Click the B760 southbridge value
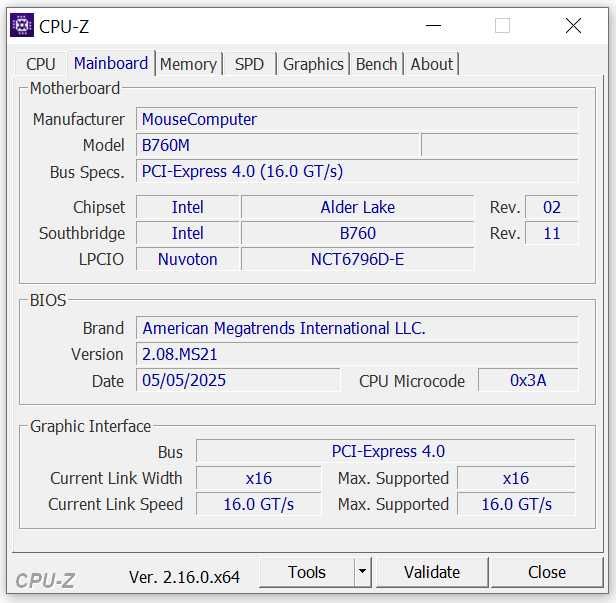The height and width of the screenshot is (603, 616). tap(358, 233)
